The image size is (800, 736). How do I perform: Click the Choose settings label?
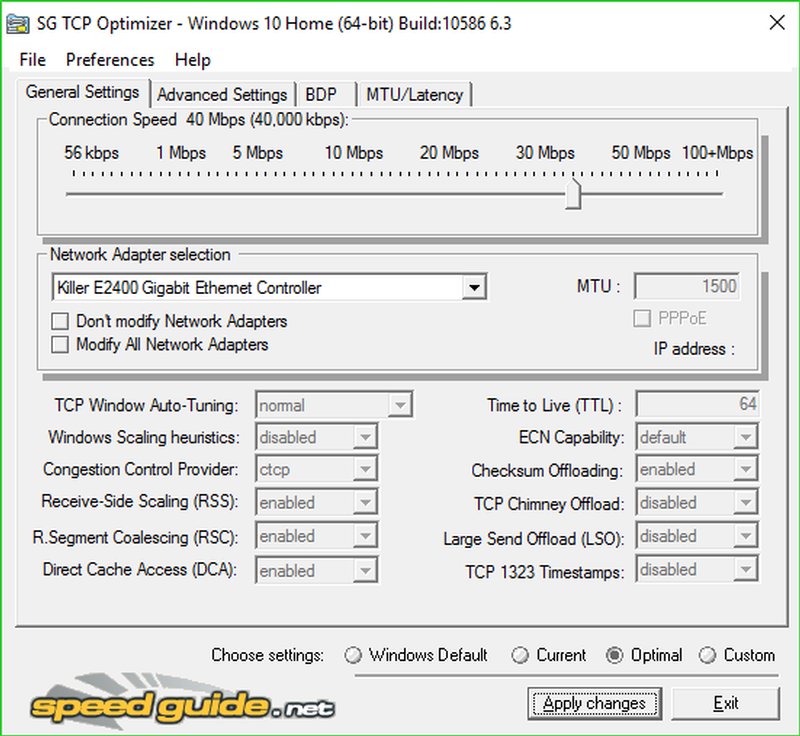pos(267,655)
